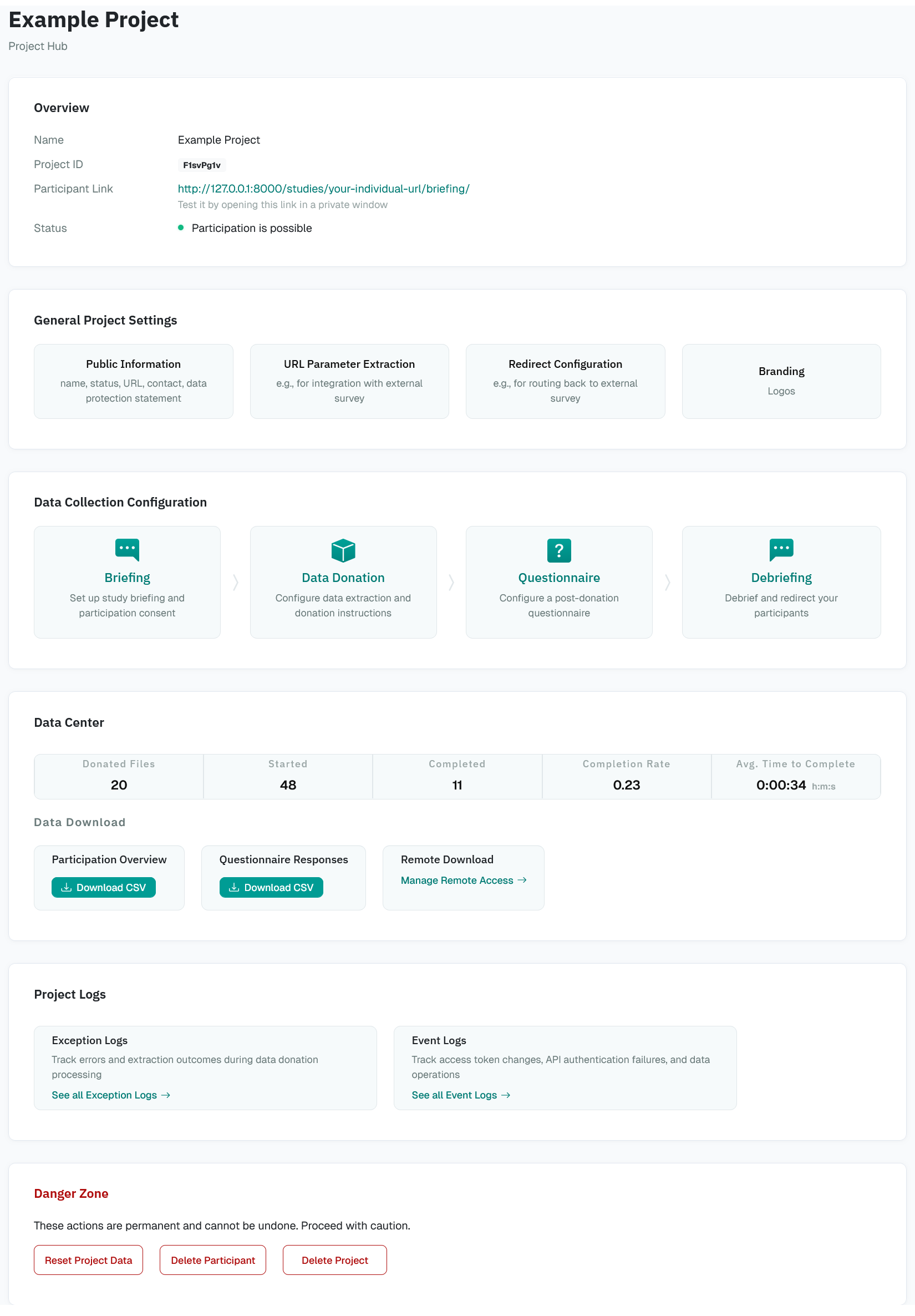The width and height of the screenshot is (915, 1316).
Task: Click download icon inside Questionnaire Responses button
Action: pos(235,887)
